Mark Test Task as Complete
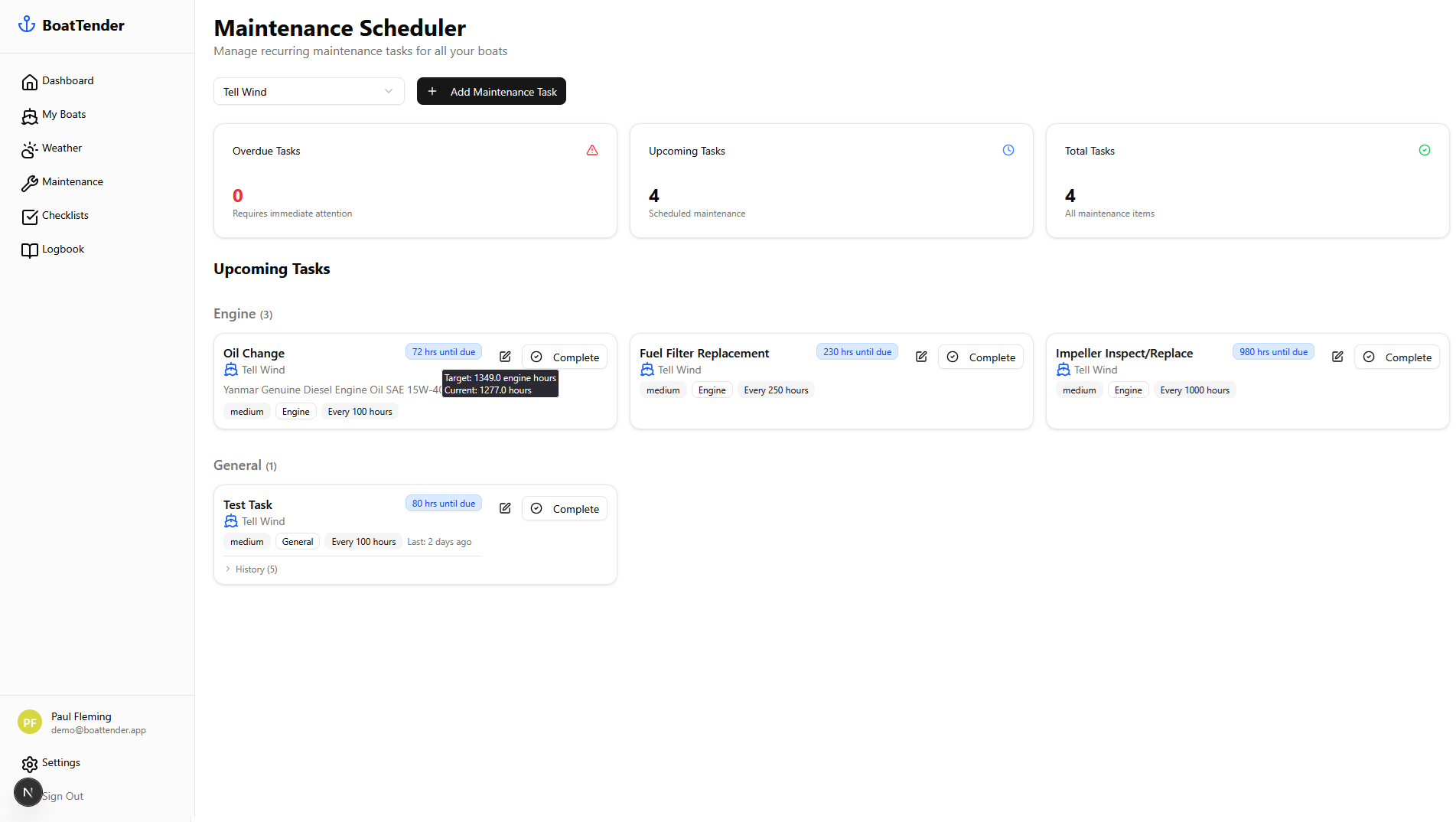 tap(565, 509)
